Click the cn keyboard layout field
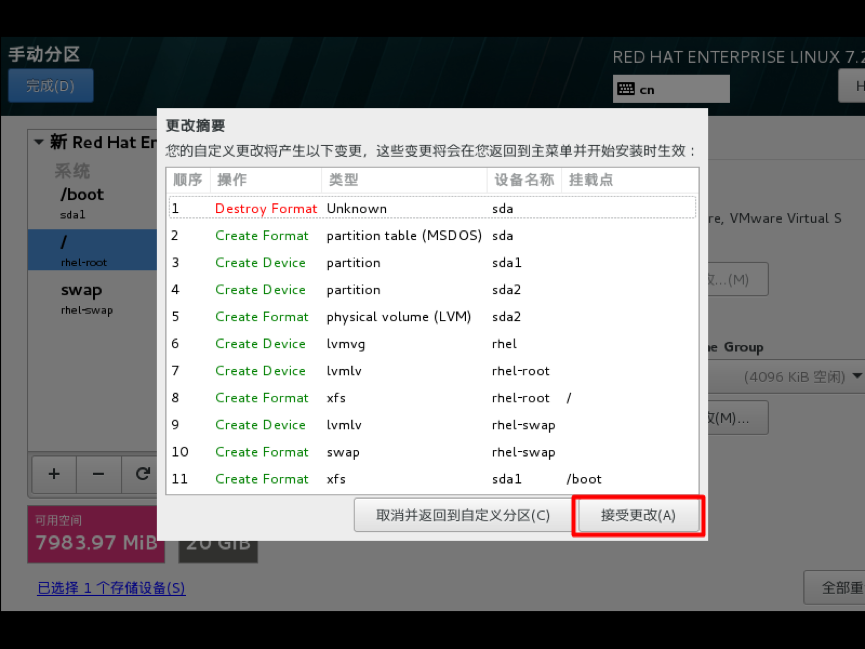865x649 pixels. click(671, 89)
